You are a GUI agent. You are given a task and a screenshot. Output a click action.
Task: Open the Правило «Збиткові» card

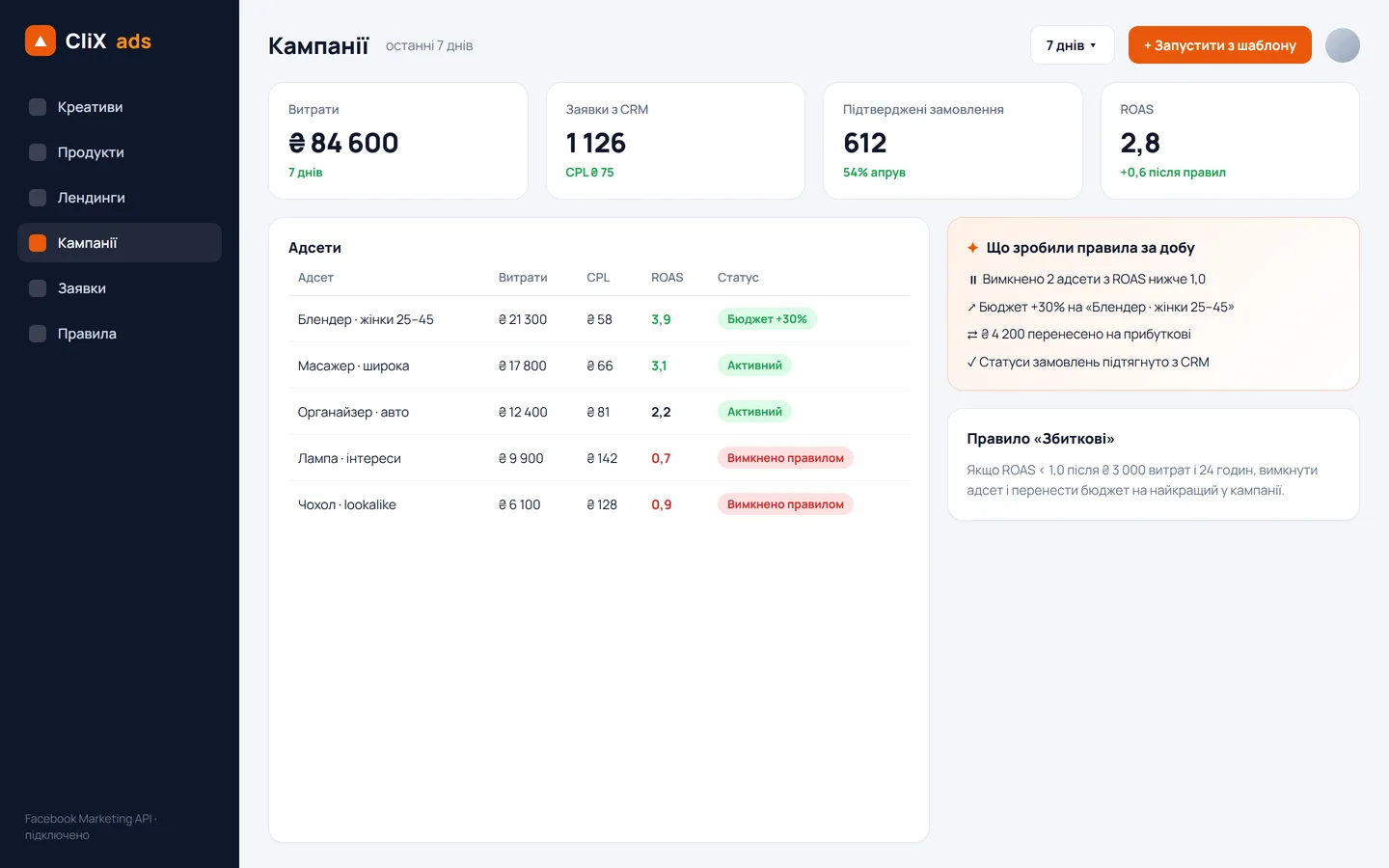pyautogui.click(x=1153, y=465)
